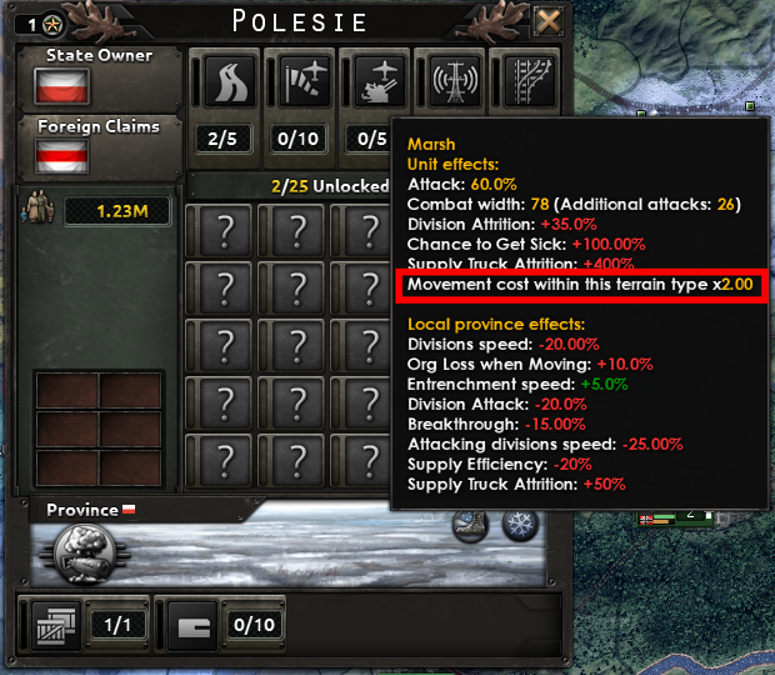Click the railway tracks building icon

tap(530, 82)
